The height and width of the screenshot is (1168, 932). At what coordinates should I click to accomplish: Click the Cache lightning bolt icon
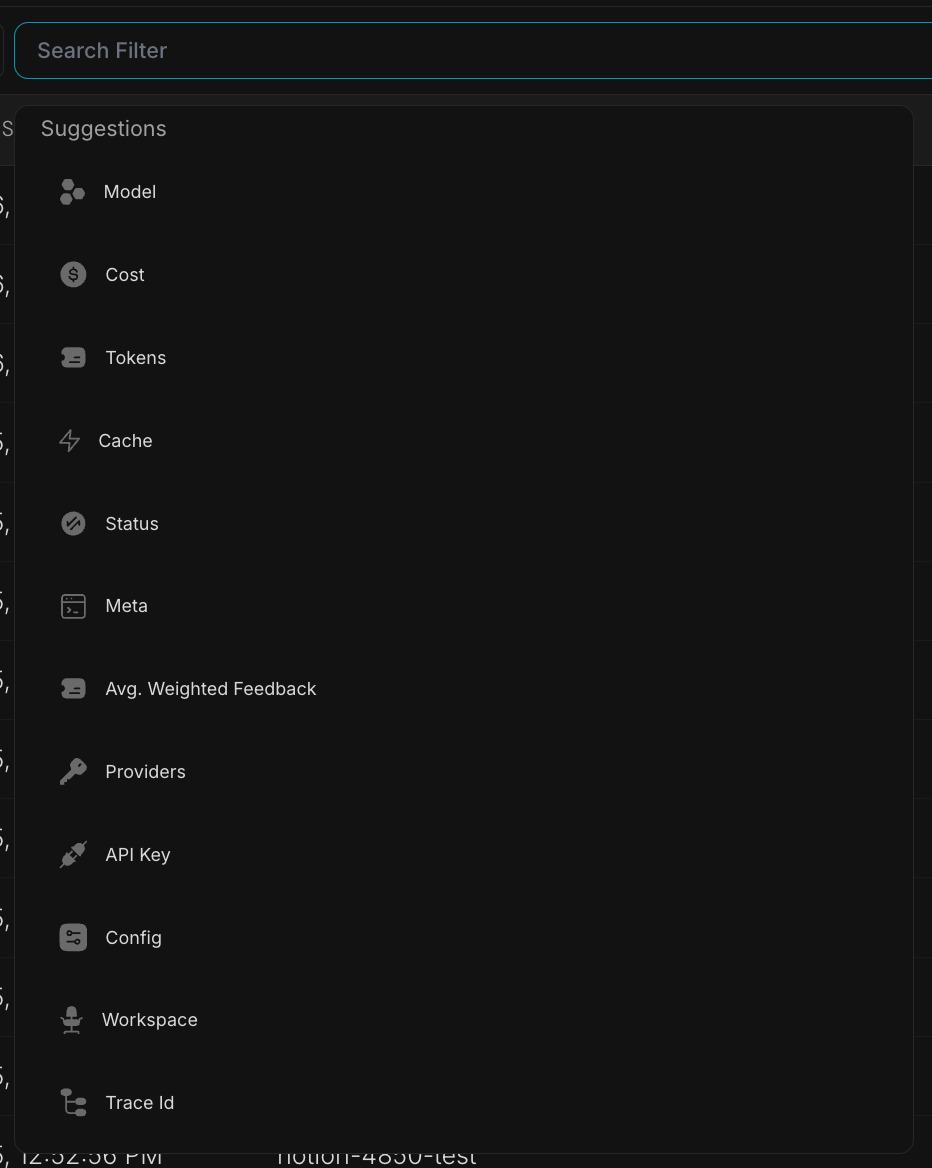[69, 441]
